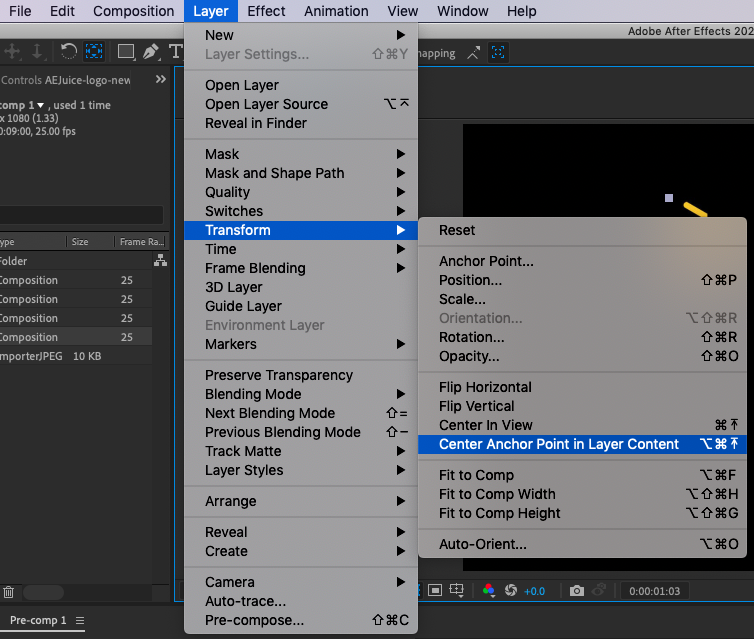The image size is (754, 639).
Task: Toggle the snapping bounding-box option in toolbar
Action: (497, 53)
